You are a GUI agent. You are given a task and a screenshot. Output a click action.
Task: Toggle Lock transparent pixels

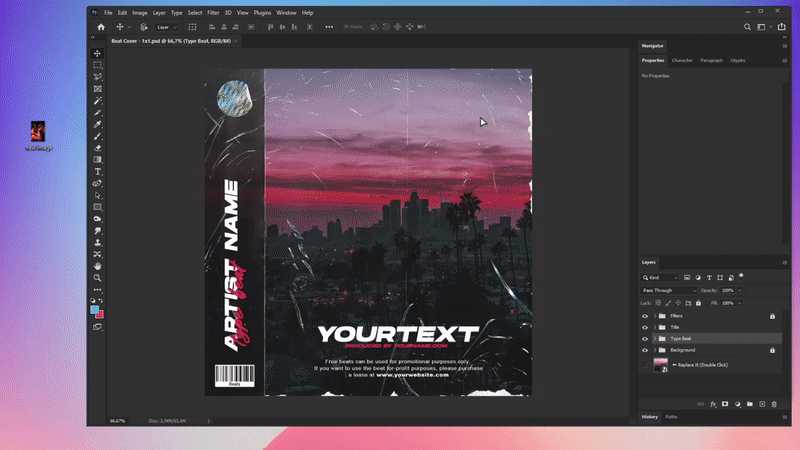[x=658, y=303]
